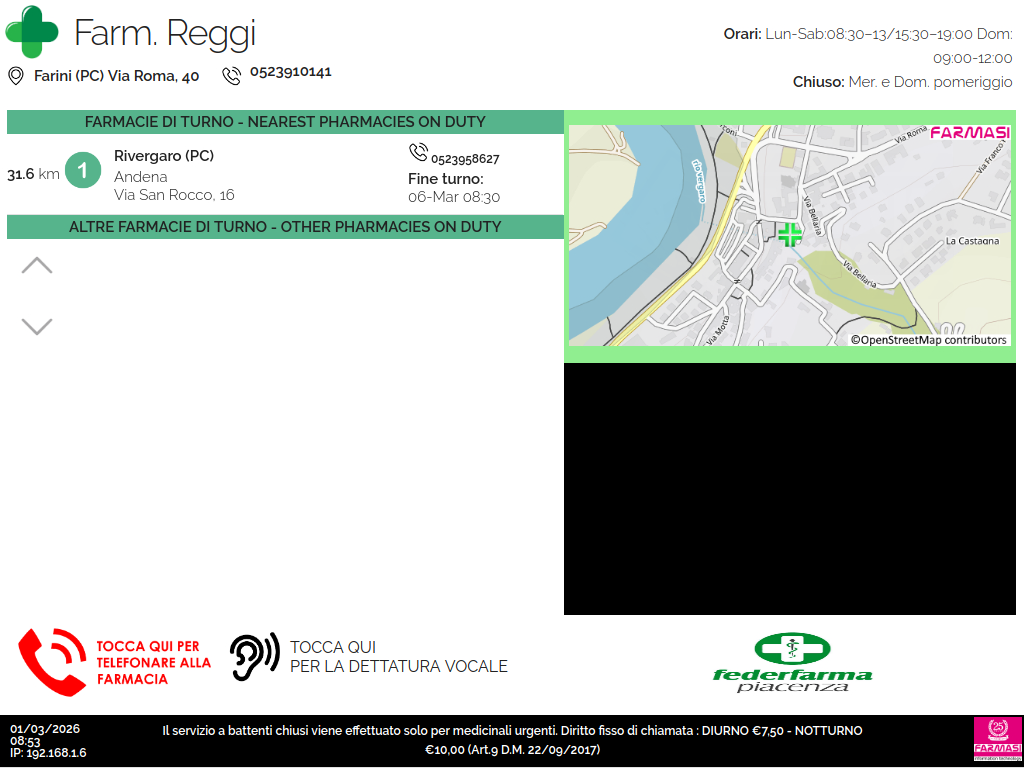The width and height of the screenshot is (1024, 768).
Task: Click the green pharmacy cross logo
Action: 32,32
